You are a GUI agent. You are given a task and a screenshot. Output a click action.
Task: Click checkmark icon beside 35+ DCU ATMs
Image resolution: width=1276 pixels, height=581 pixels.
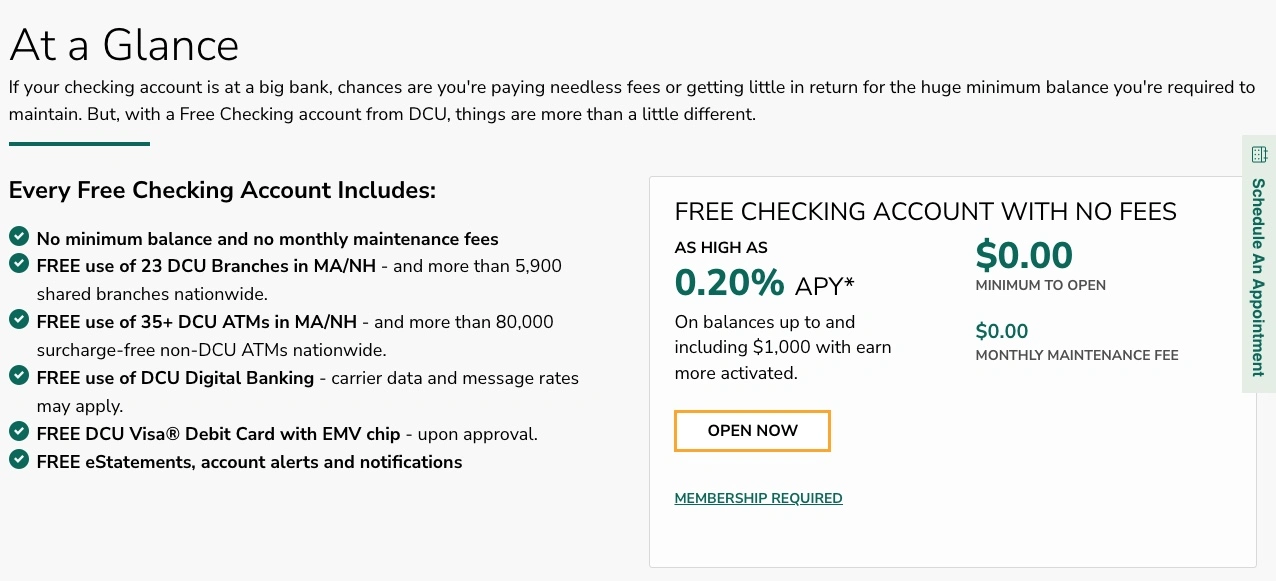point(18,320)
